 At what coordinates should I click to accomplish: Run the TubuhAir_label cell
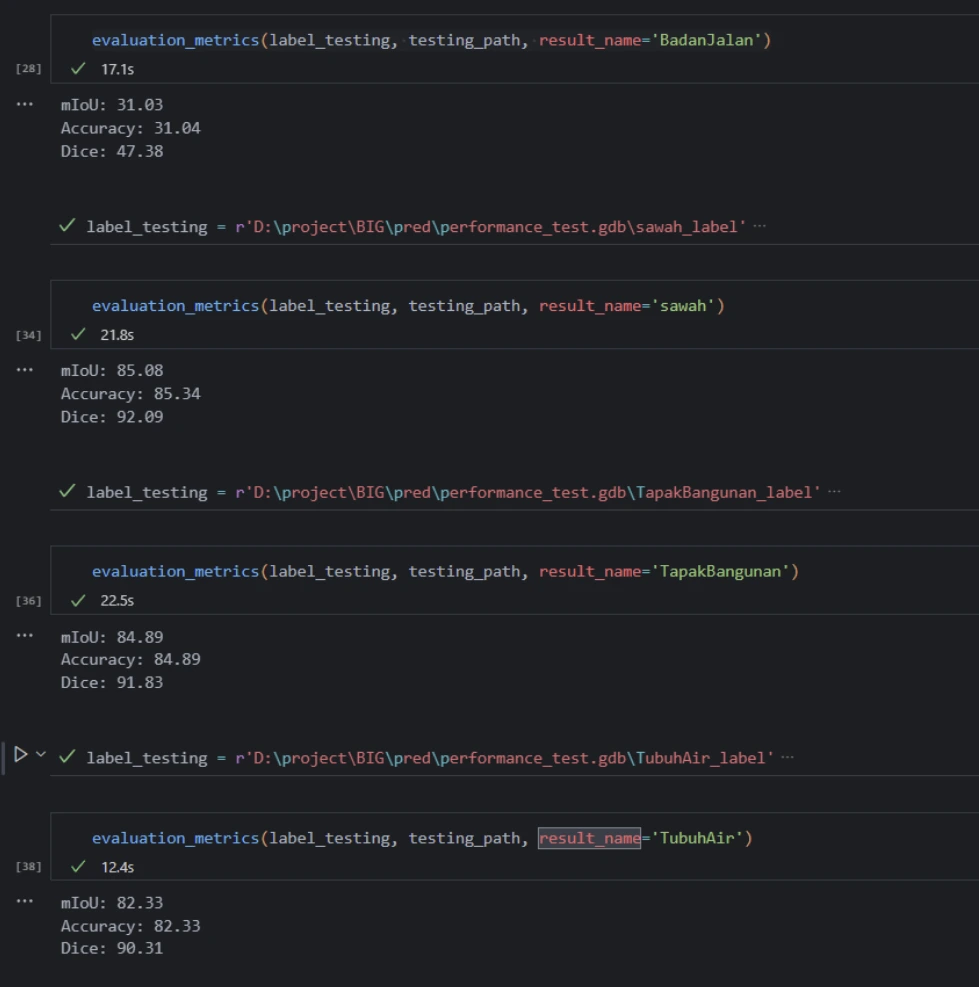click(x=21, y=755)
